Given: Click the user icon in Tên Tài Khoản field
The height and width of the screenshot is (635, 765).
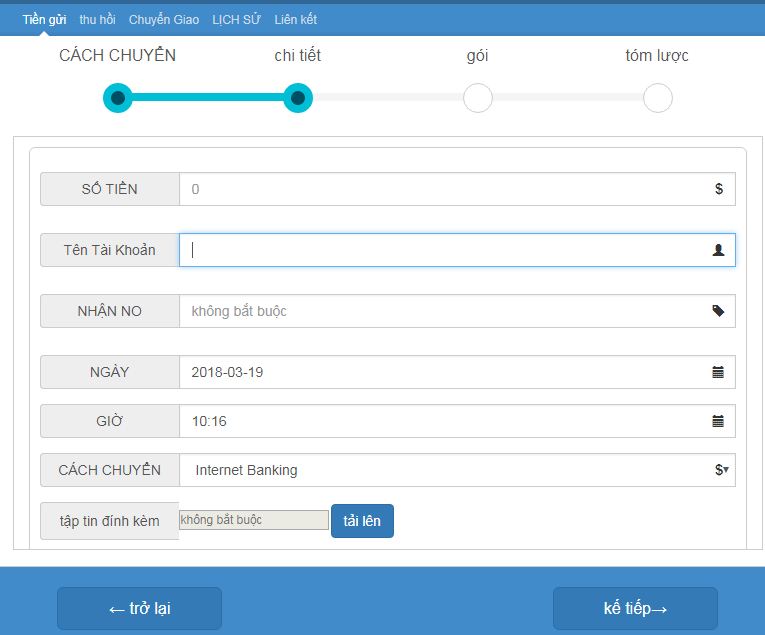Looking at the screenshot, I should coord(718,250).
